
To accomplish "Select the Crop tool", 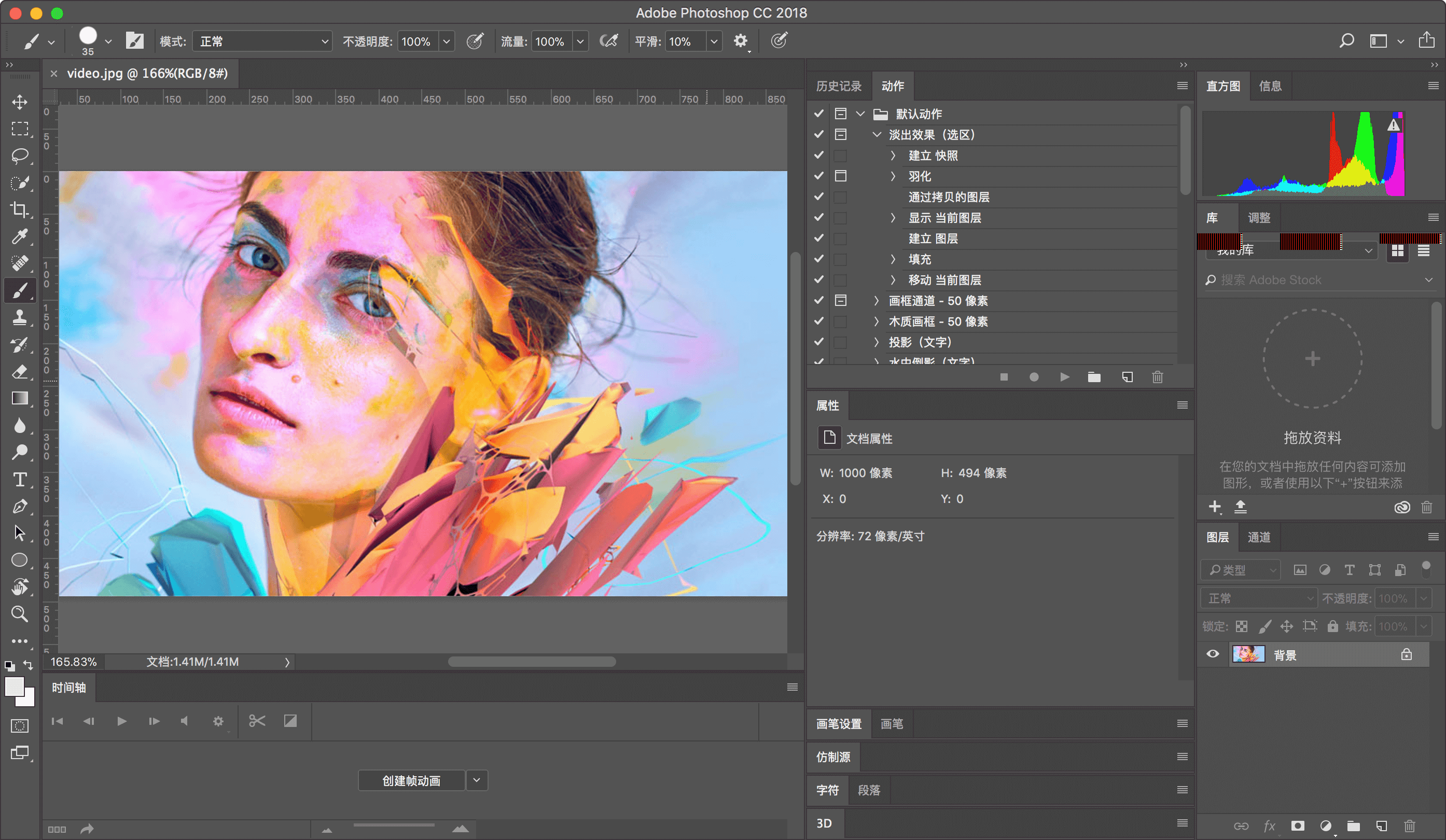I will click(x=20, y=210).
